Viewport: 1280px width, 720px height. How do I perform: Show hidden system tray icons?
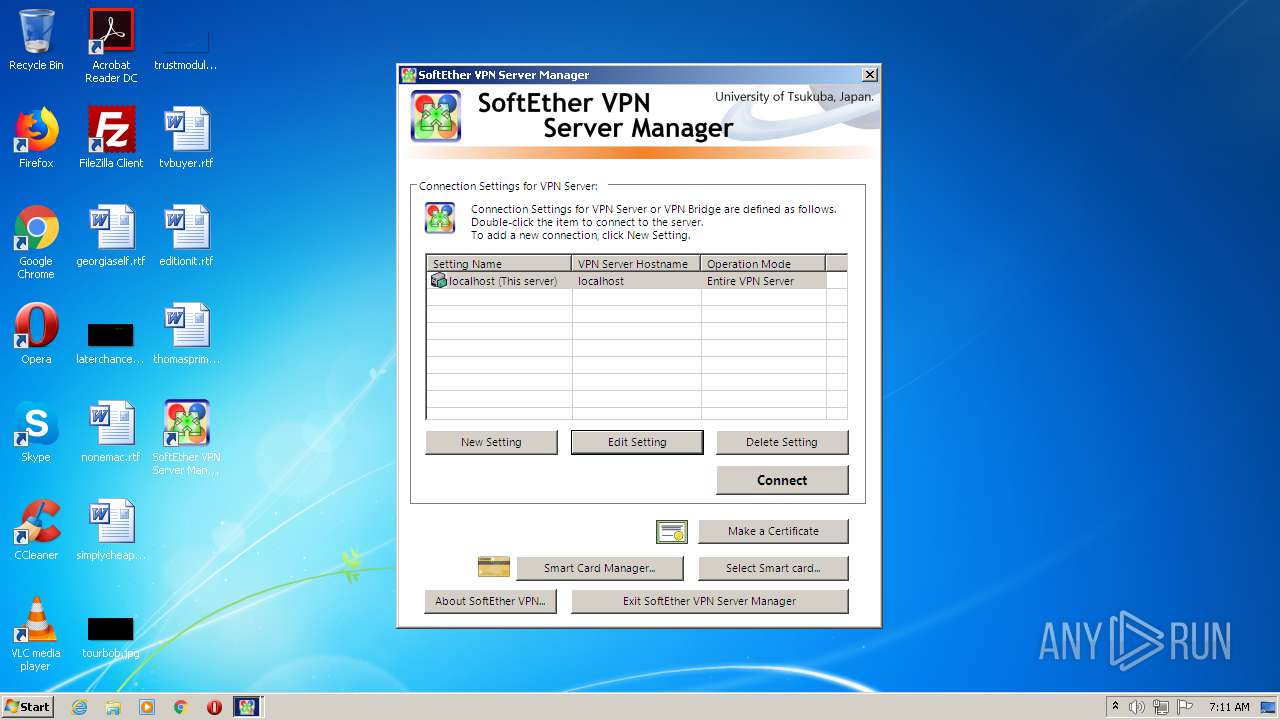[1115, 706]
